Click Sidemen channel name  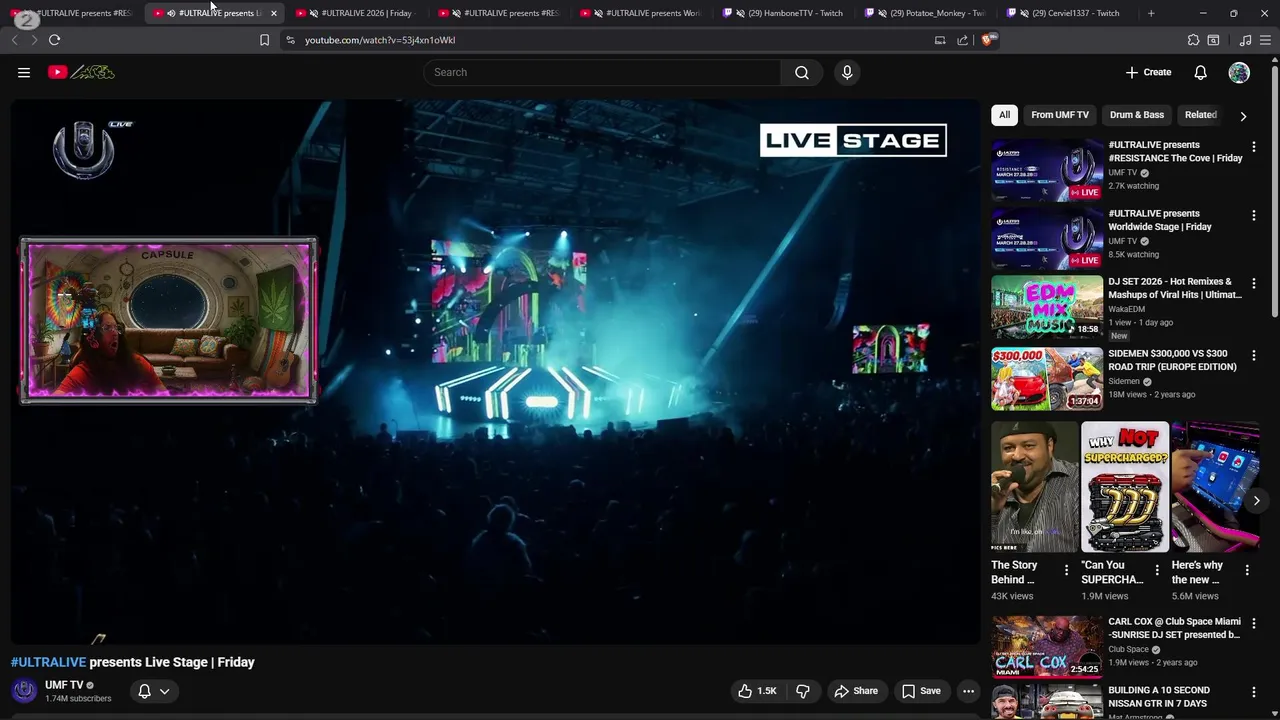click(1124, 381)
